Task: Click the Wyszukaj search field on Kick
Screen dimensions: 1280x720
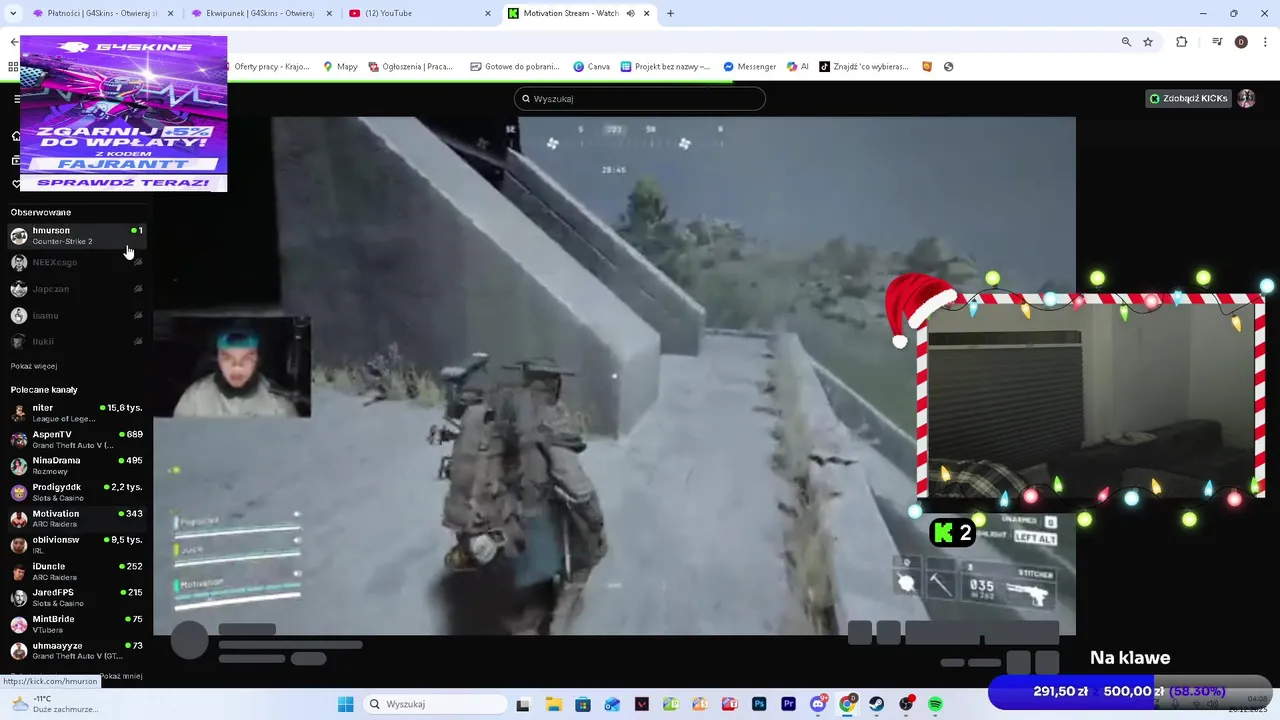Action: (x=640, y=99)
